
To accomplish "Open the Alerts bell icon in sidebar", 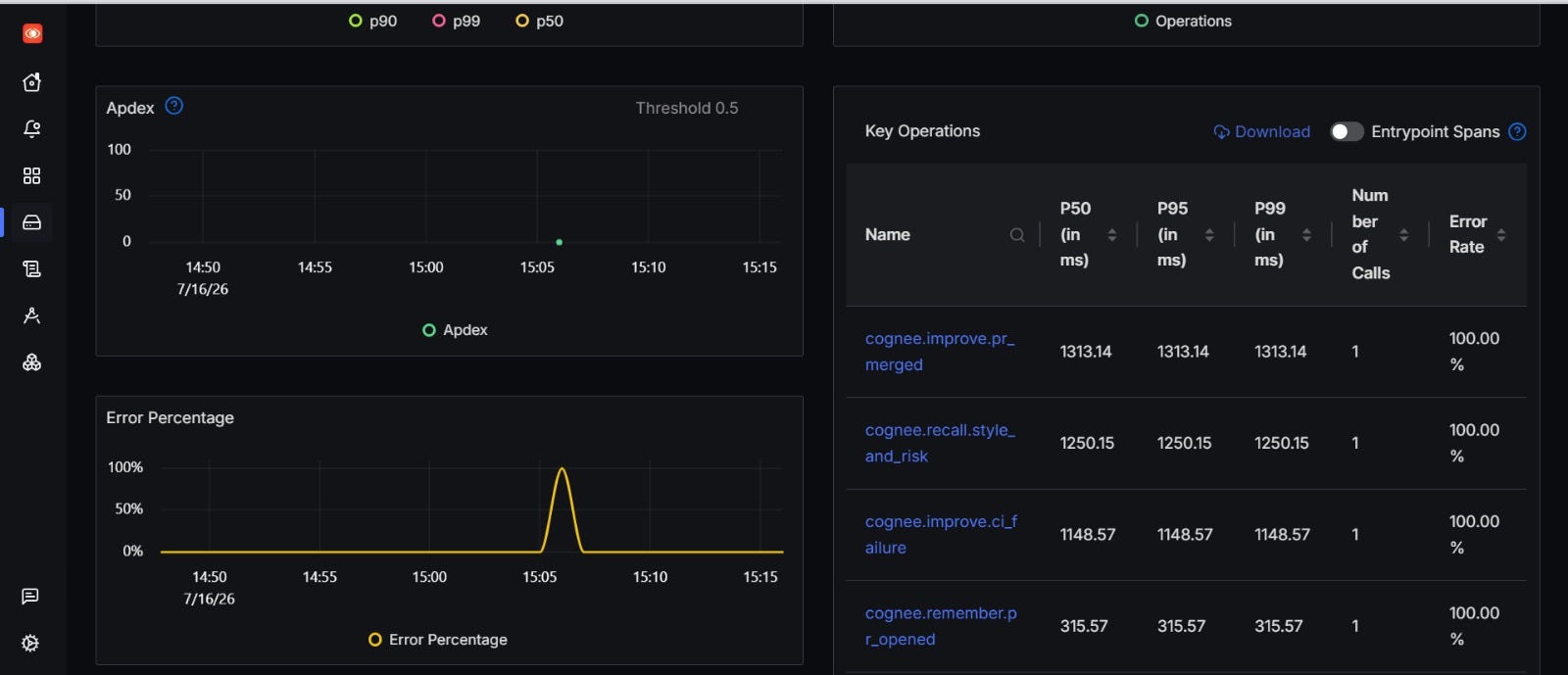I will coord(32,128).
